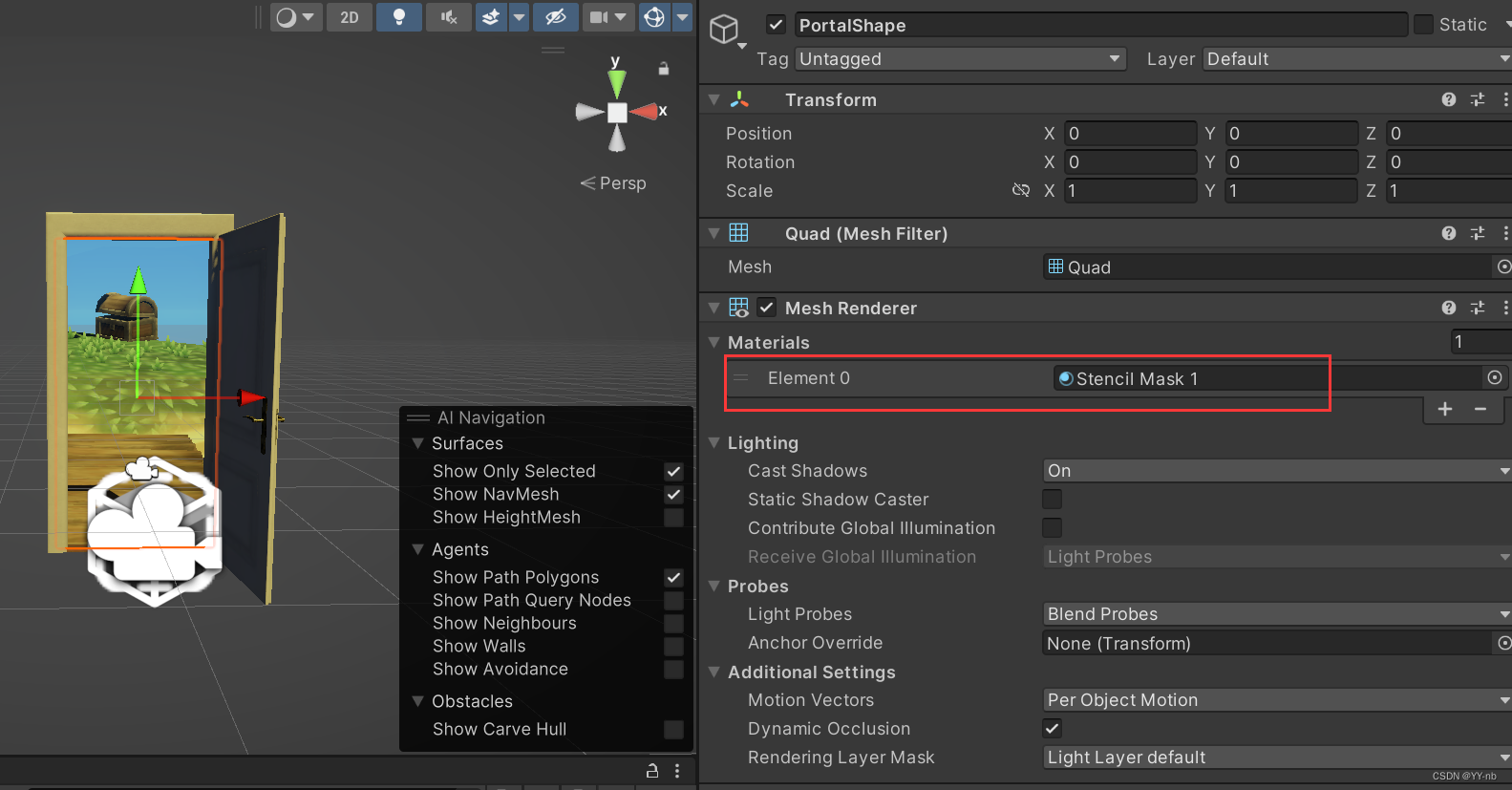Toggle scene visibility eye icon
The width and height of the screenshot is (1512, 790).
pos(556,17)
